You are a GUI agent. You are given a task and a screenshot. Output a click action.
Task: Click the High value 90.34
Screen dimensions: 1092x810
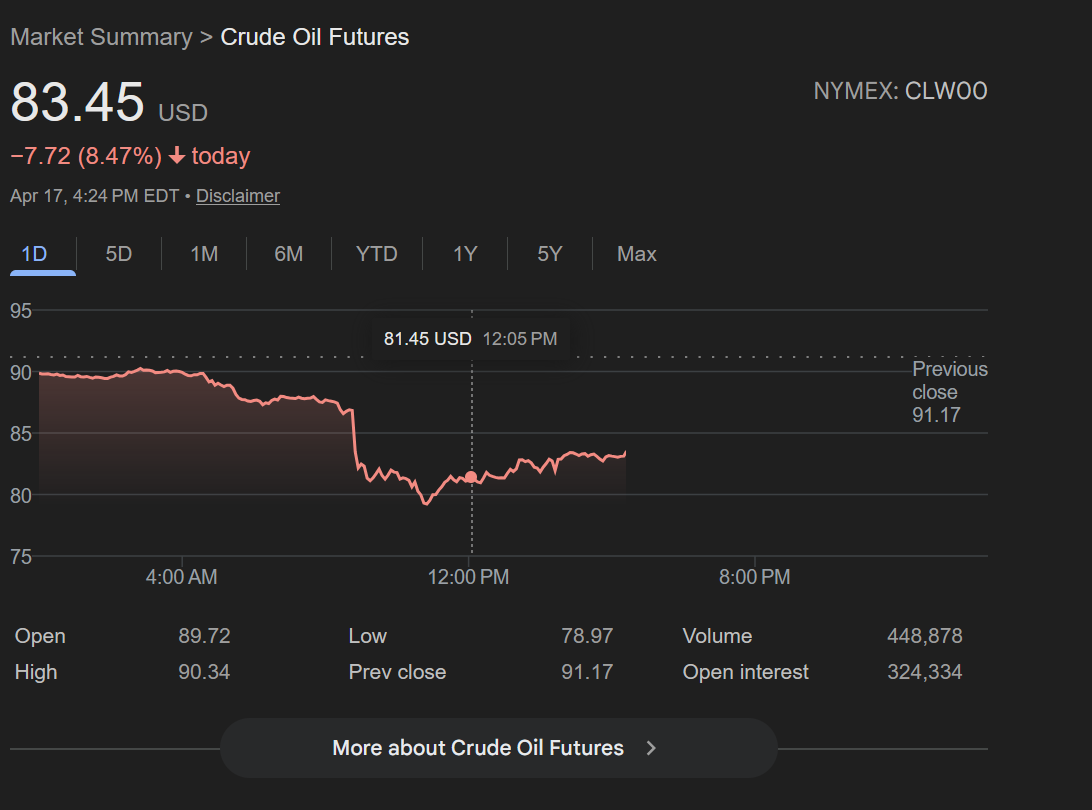pyautogui.click(x=204, y=672)
